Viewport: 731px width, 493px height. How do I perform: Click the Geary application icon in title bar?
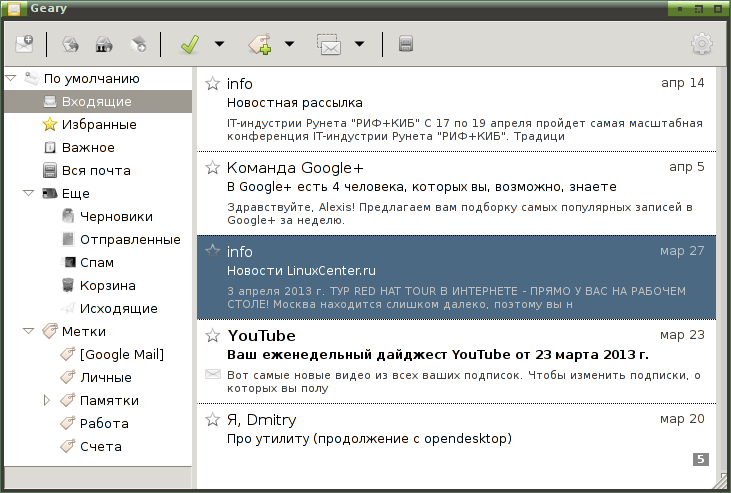[14, 9]
